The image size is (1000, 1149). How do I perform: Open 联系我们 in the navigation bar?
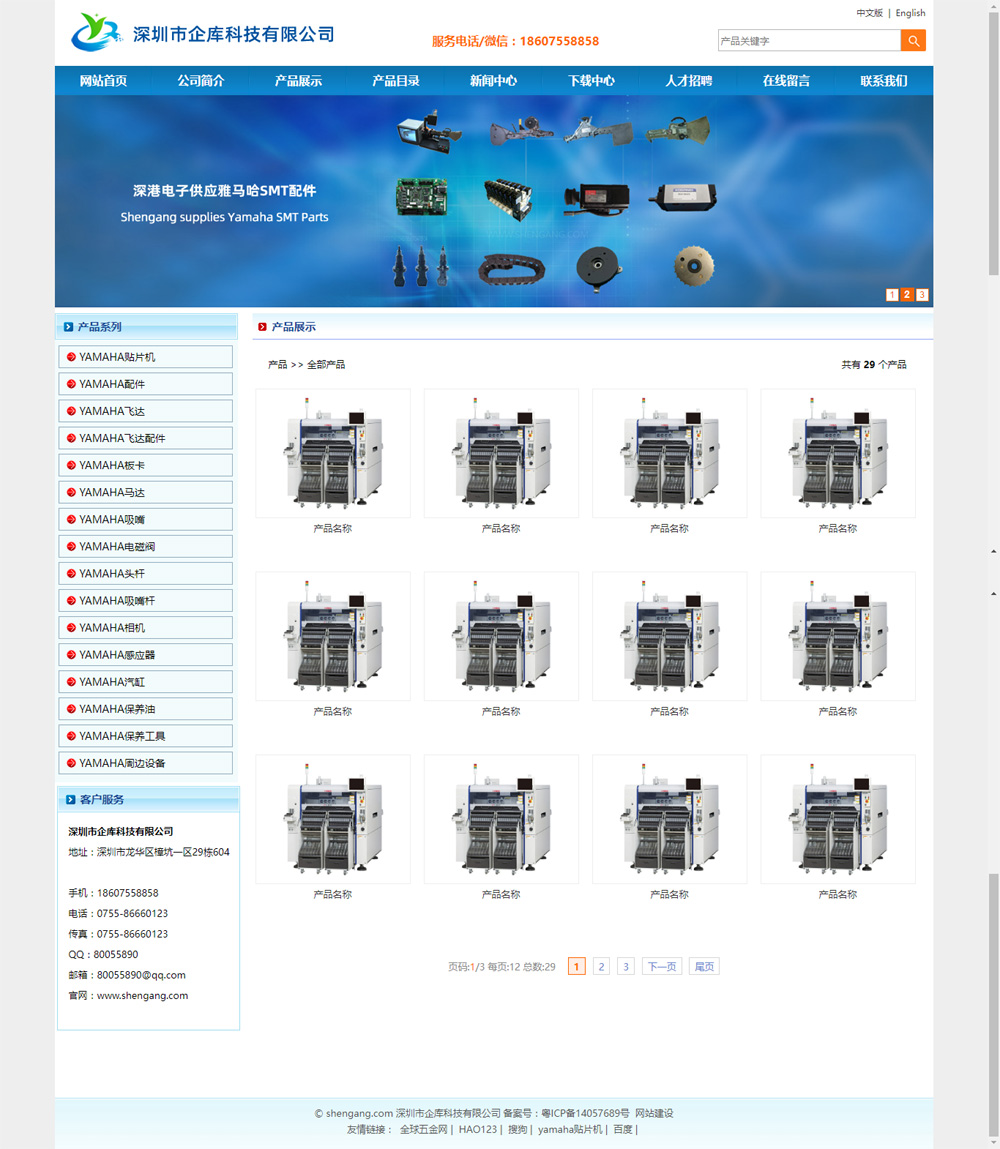point(884,81)
